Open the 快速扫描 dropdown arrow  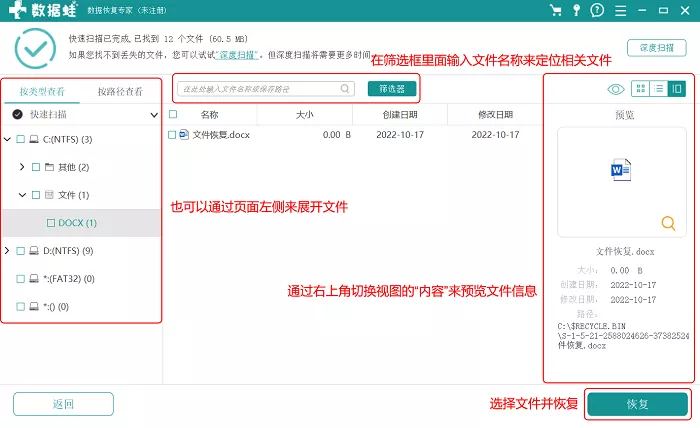154,115
